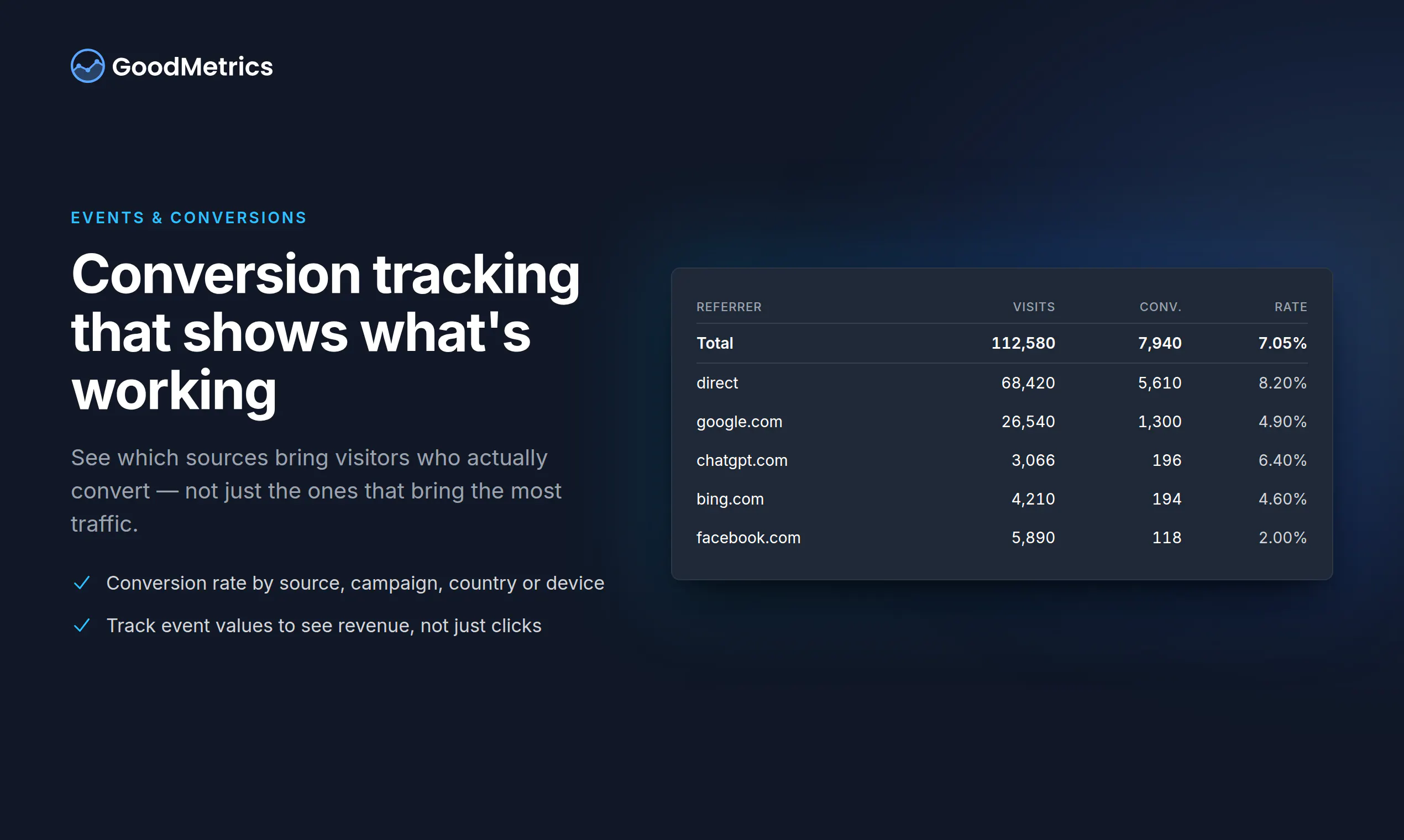Select the bing.com referrer row
Viewport: 1404px width, 840px height.
(x=1002, y=498)
